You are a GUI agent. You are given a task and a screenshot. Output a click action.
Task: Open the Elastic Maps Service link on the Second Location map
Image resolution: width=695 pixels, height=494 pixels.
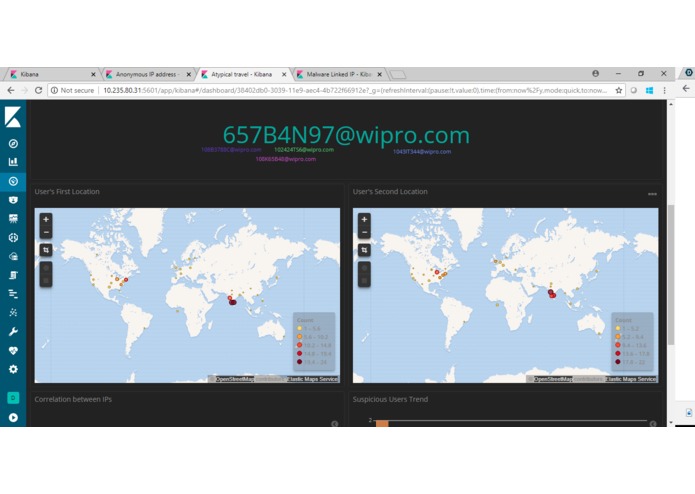631,379
